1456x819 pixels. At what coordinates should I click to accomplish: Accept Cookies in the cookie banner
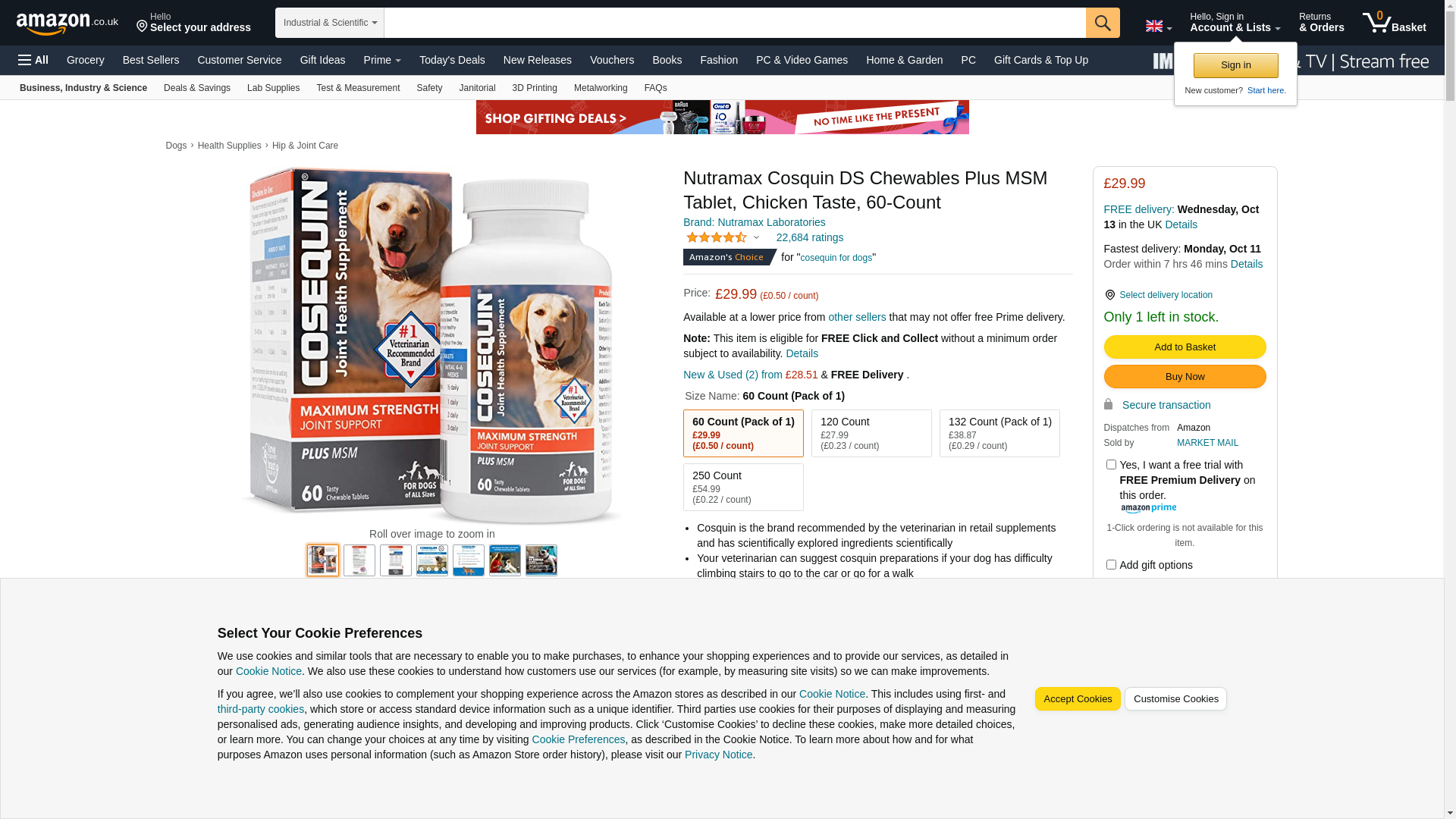click(1077, 698)
